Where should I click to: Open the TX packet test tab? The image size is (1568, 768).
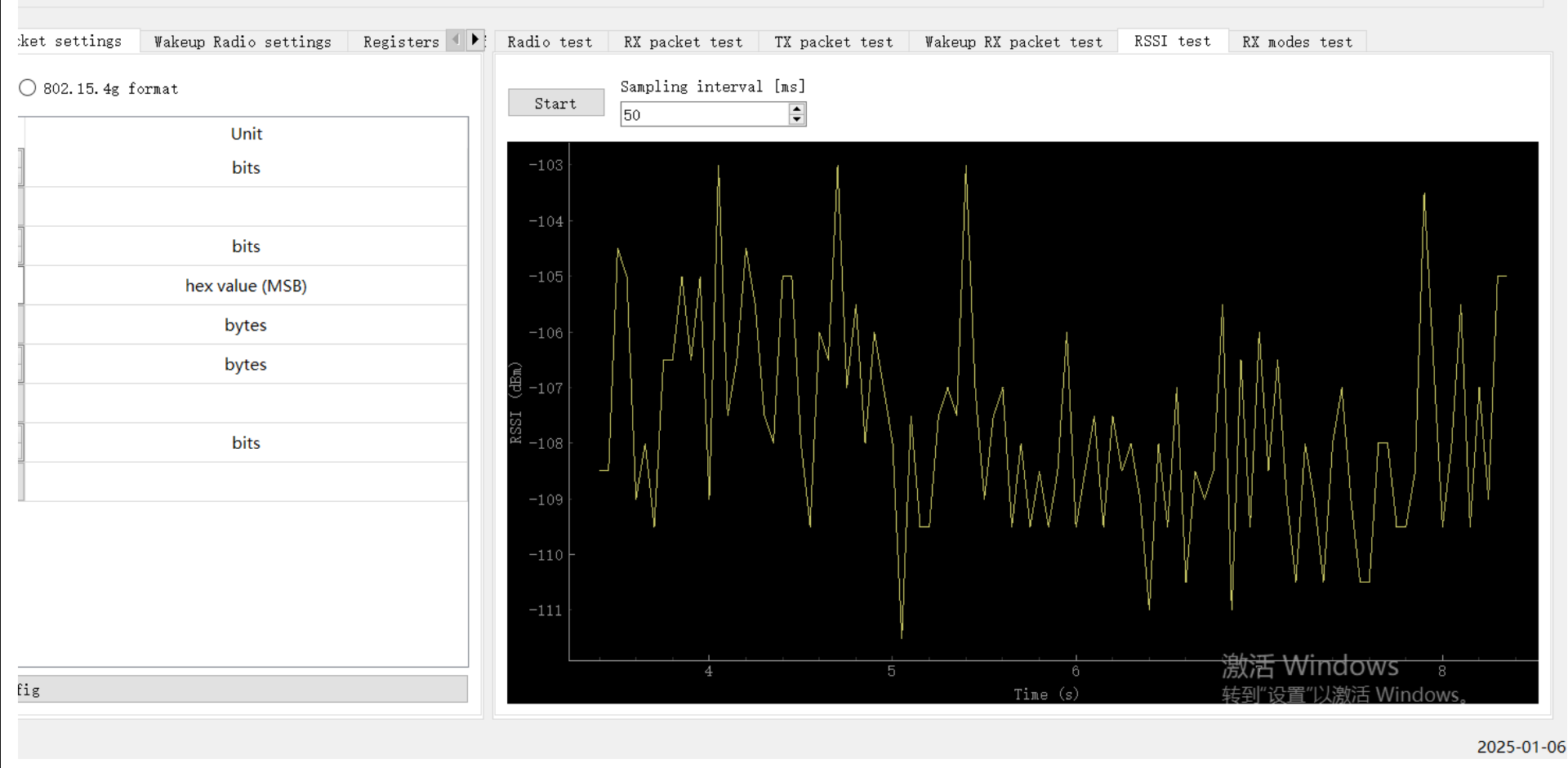[x=833, y=42]
